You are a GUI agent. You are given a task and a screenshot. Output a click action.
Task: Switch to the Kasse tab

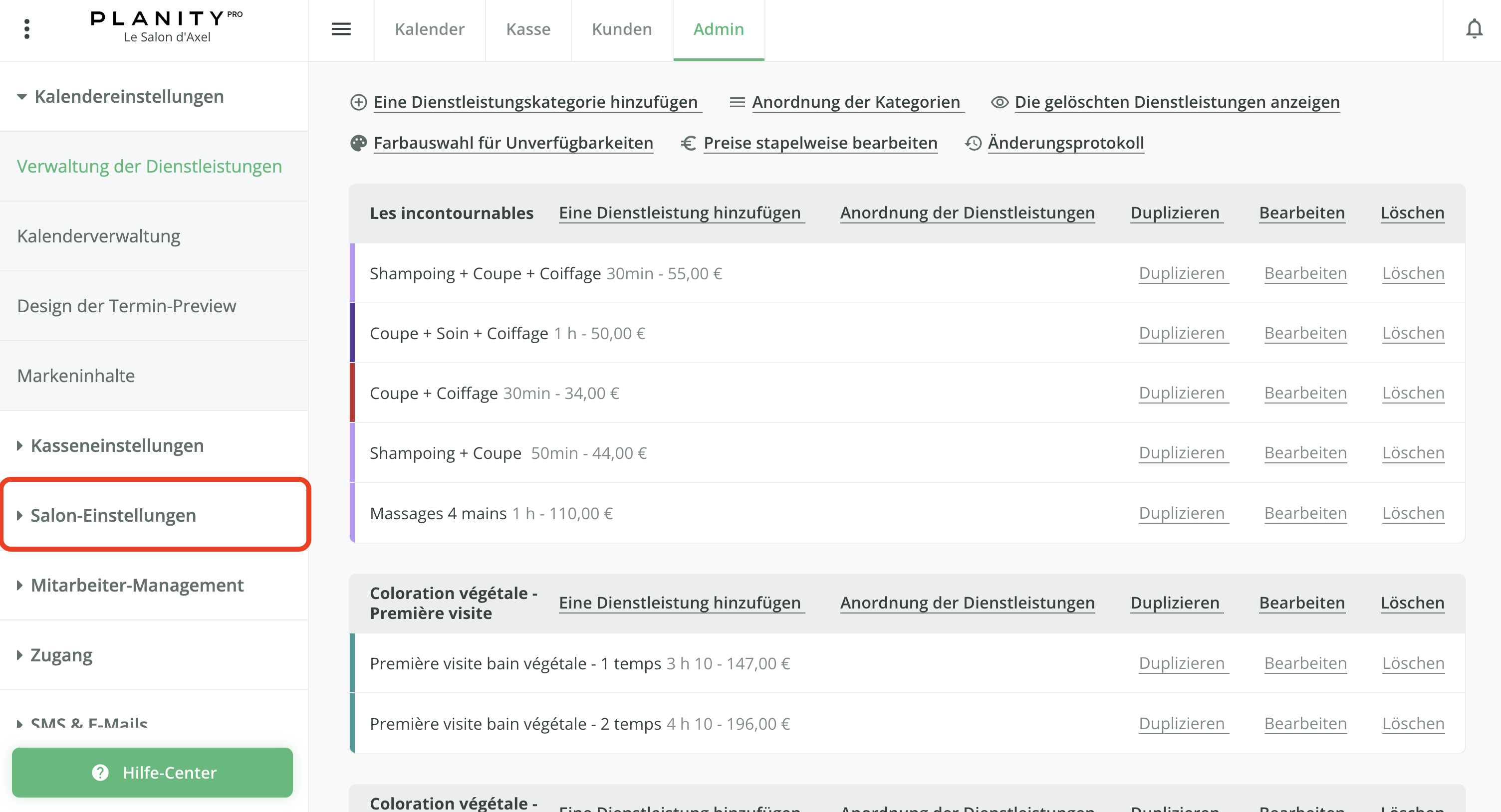click(527, 29)
